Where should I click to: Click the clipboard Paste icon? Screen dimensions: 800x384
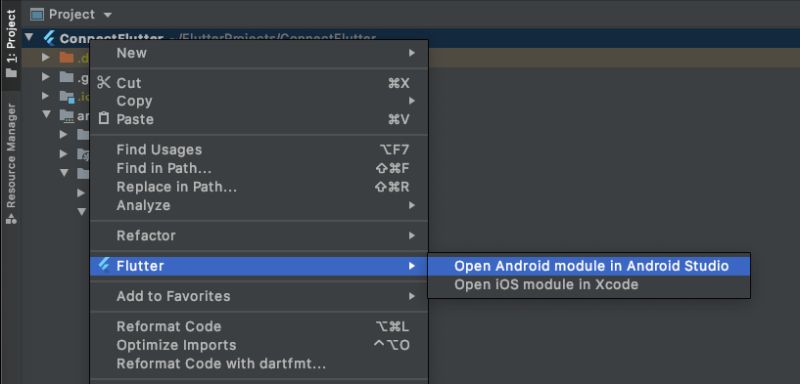[104, 119]
